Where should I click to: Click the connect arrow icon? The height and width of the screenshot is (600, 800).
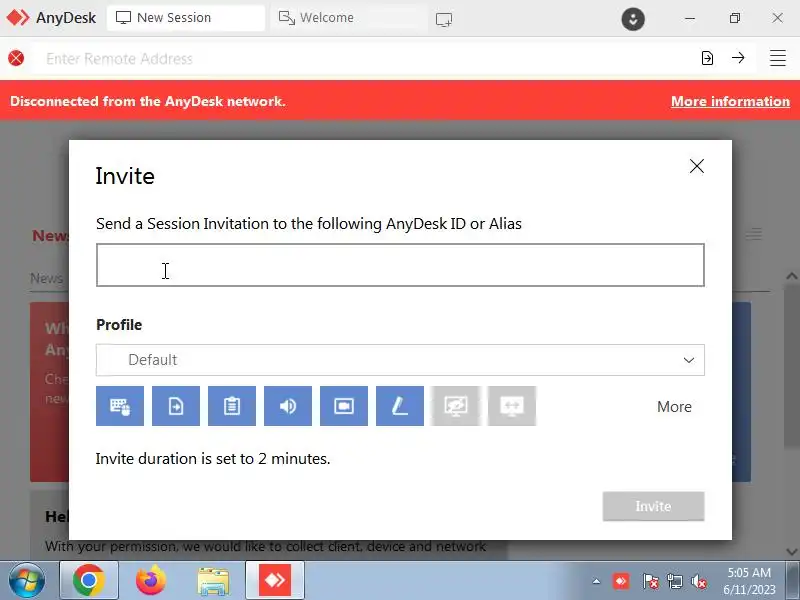tap(738, 58)
